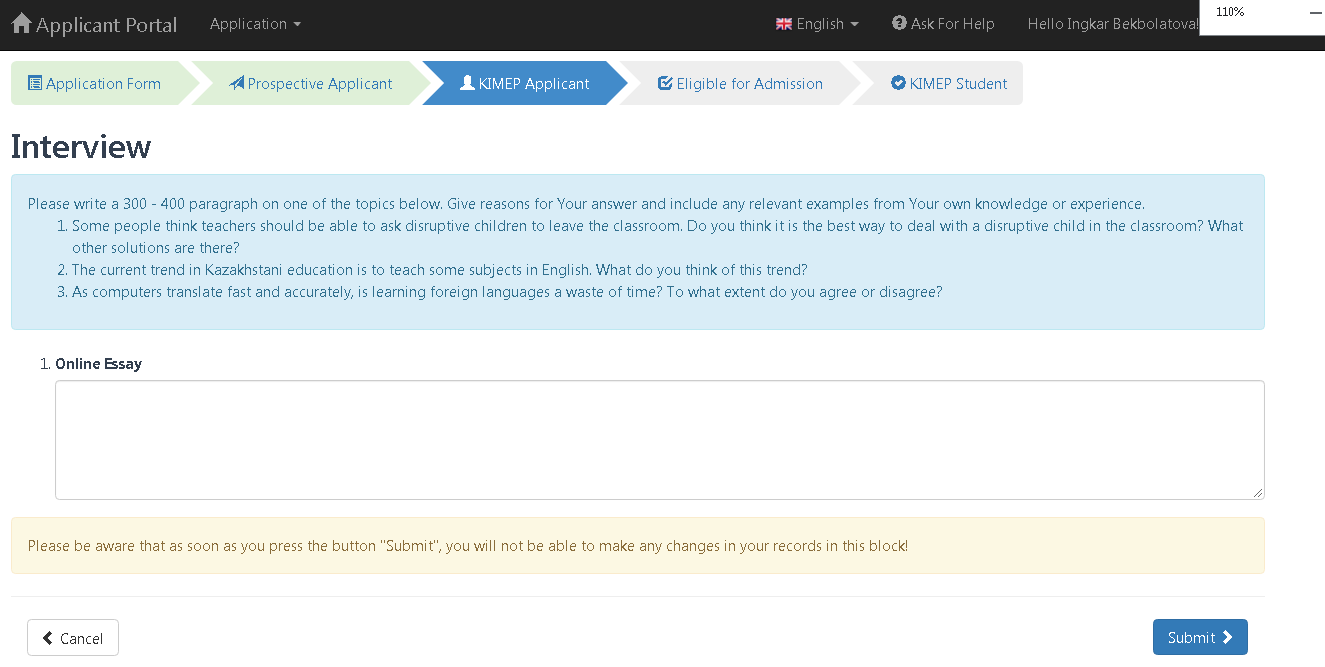The width and height of the screenshot is (1325, 667).
Task: Go to the Eligible for Admission step
Action: [x=740, y=83]
